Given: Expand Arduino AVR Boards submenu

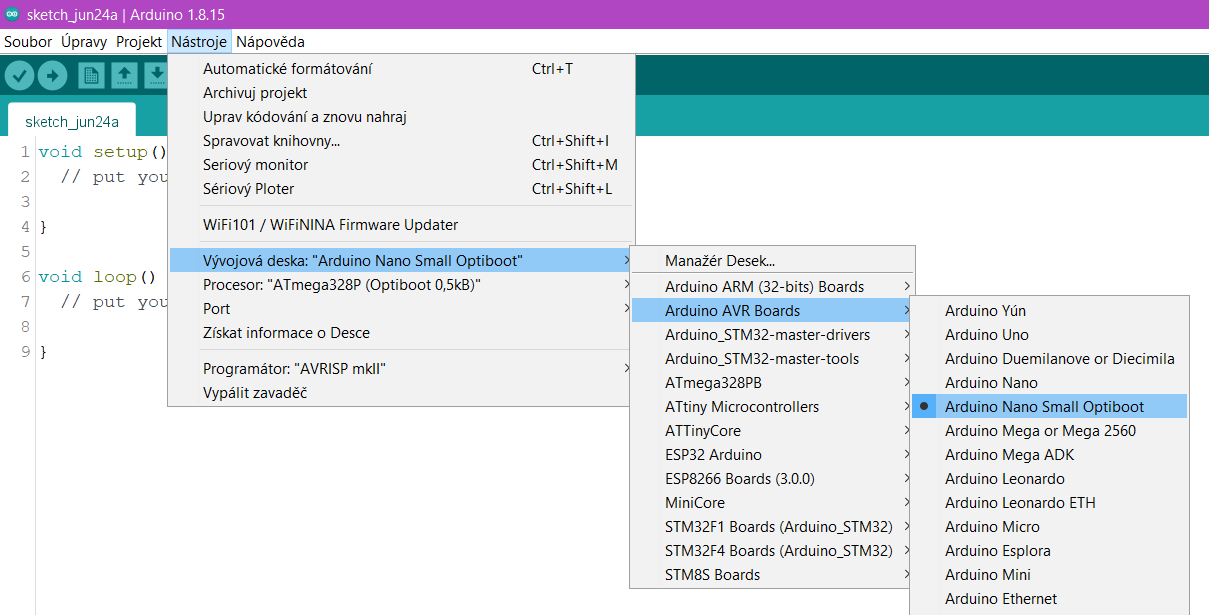Looking at the screenshot, I should pos(772,311).
